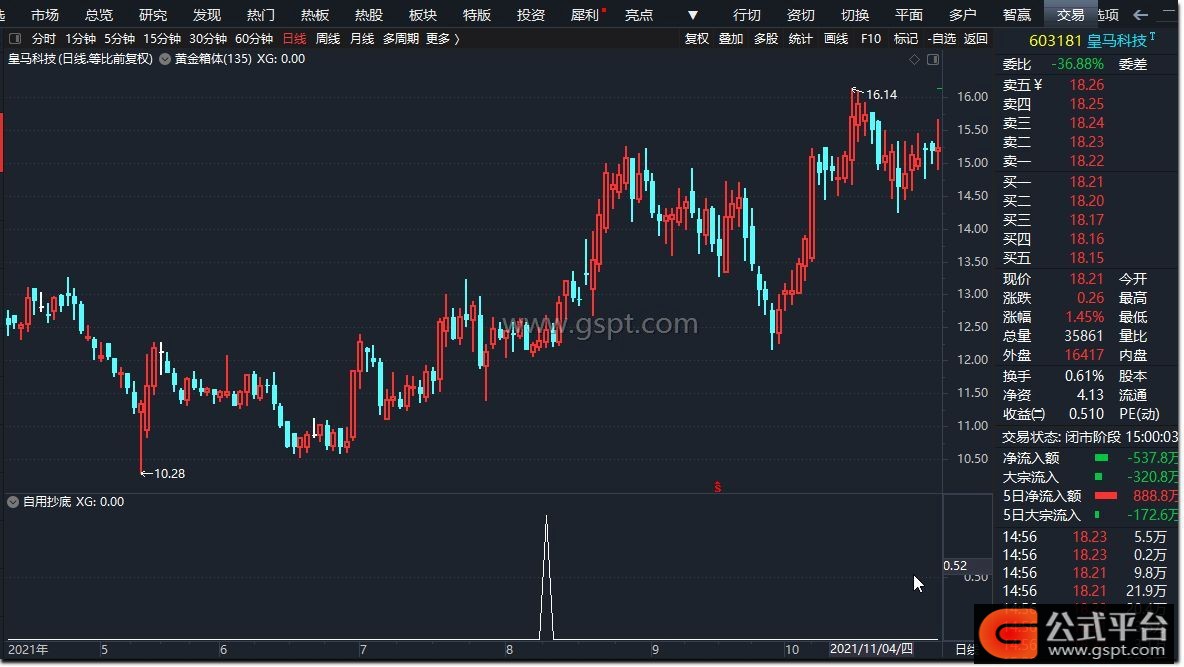1184x667 pixels.
Task: Open F10 company information
Action: click(871, 39)
